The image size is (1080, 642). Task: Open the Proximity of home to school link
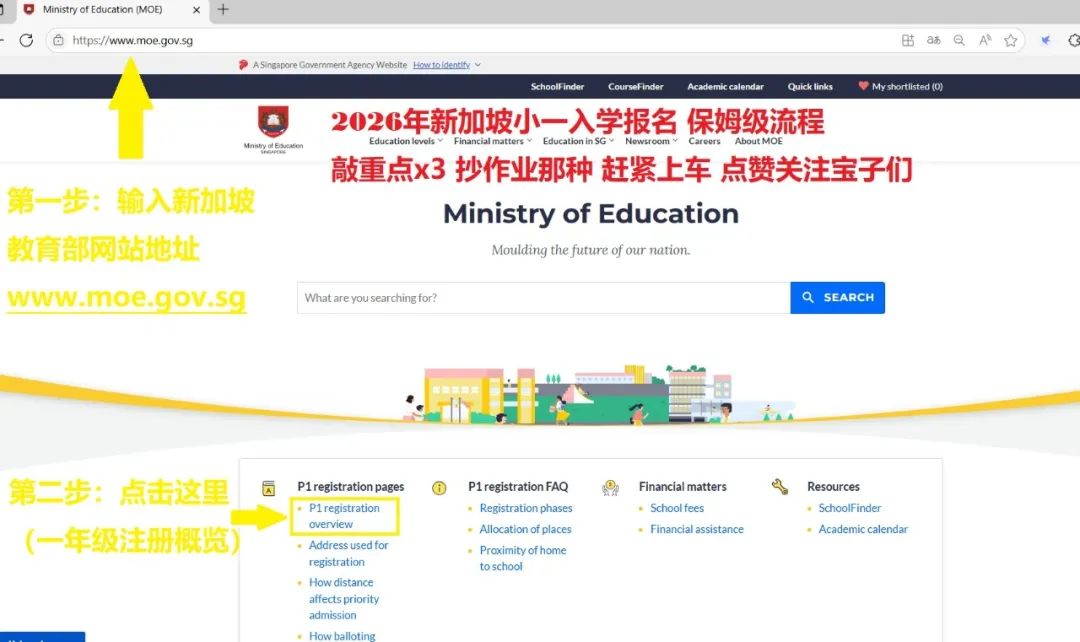tap(523, 558)
